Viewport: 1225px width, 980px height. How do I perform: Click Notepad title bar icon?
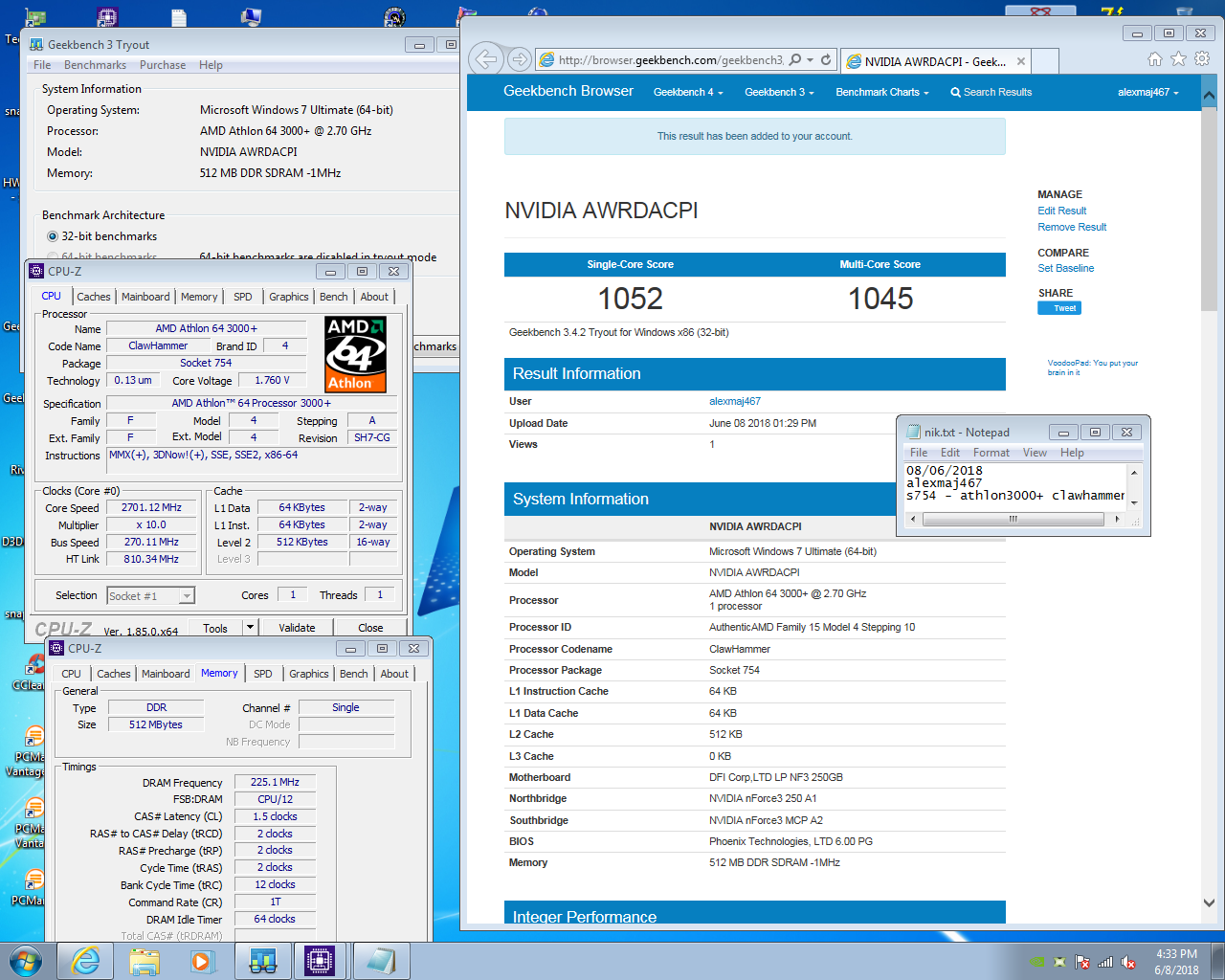pyautogui.click(x=913, y=432)
